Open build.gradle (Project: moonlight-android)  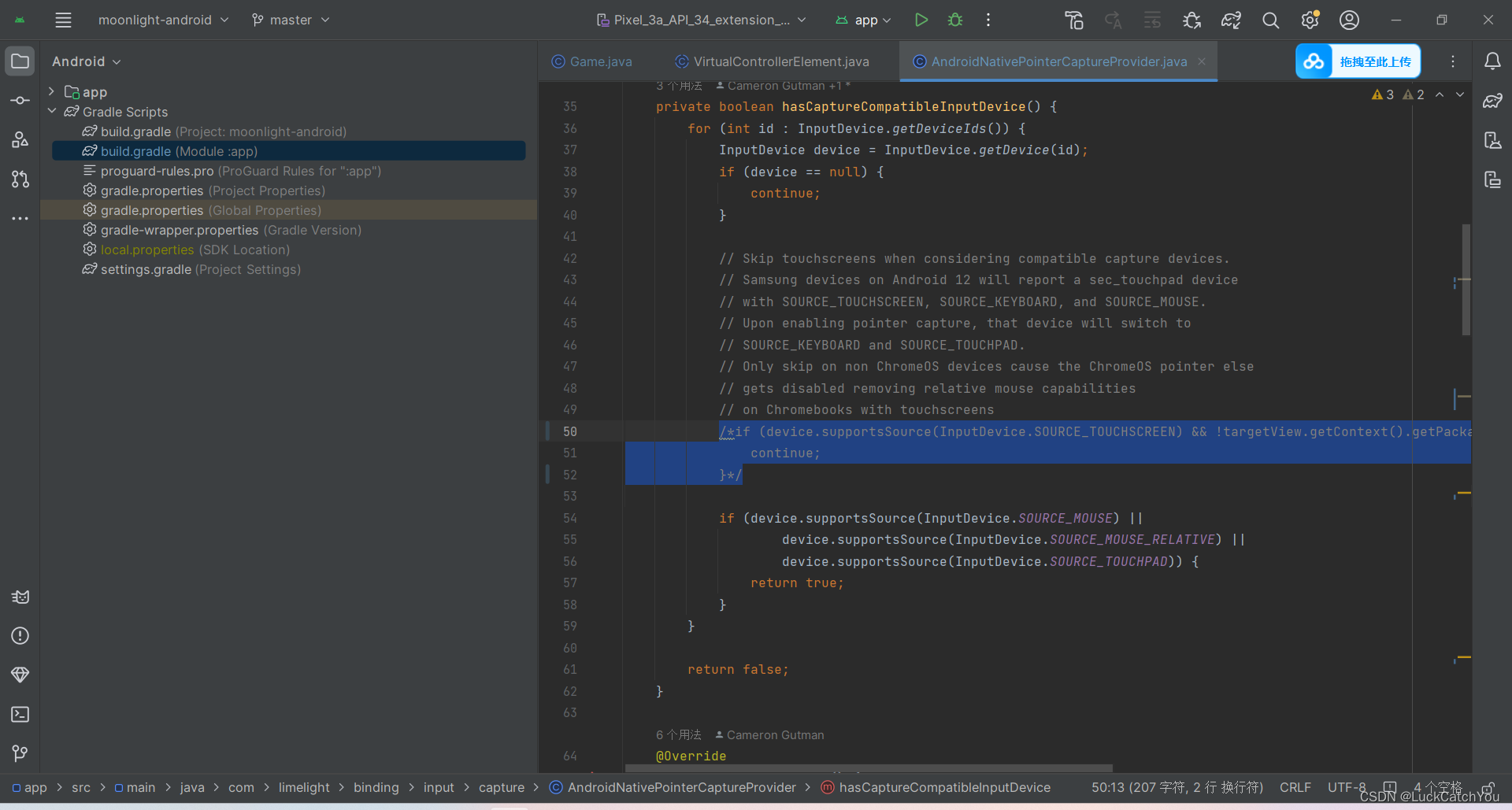coord(215,131)
